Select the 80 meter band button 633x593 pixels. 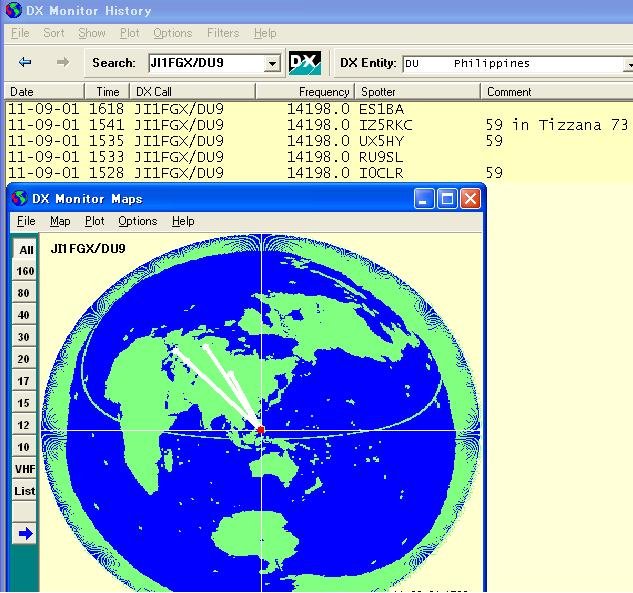coord(25,293)
